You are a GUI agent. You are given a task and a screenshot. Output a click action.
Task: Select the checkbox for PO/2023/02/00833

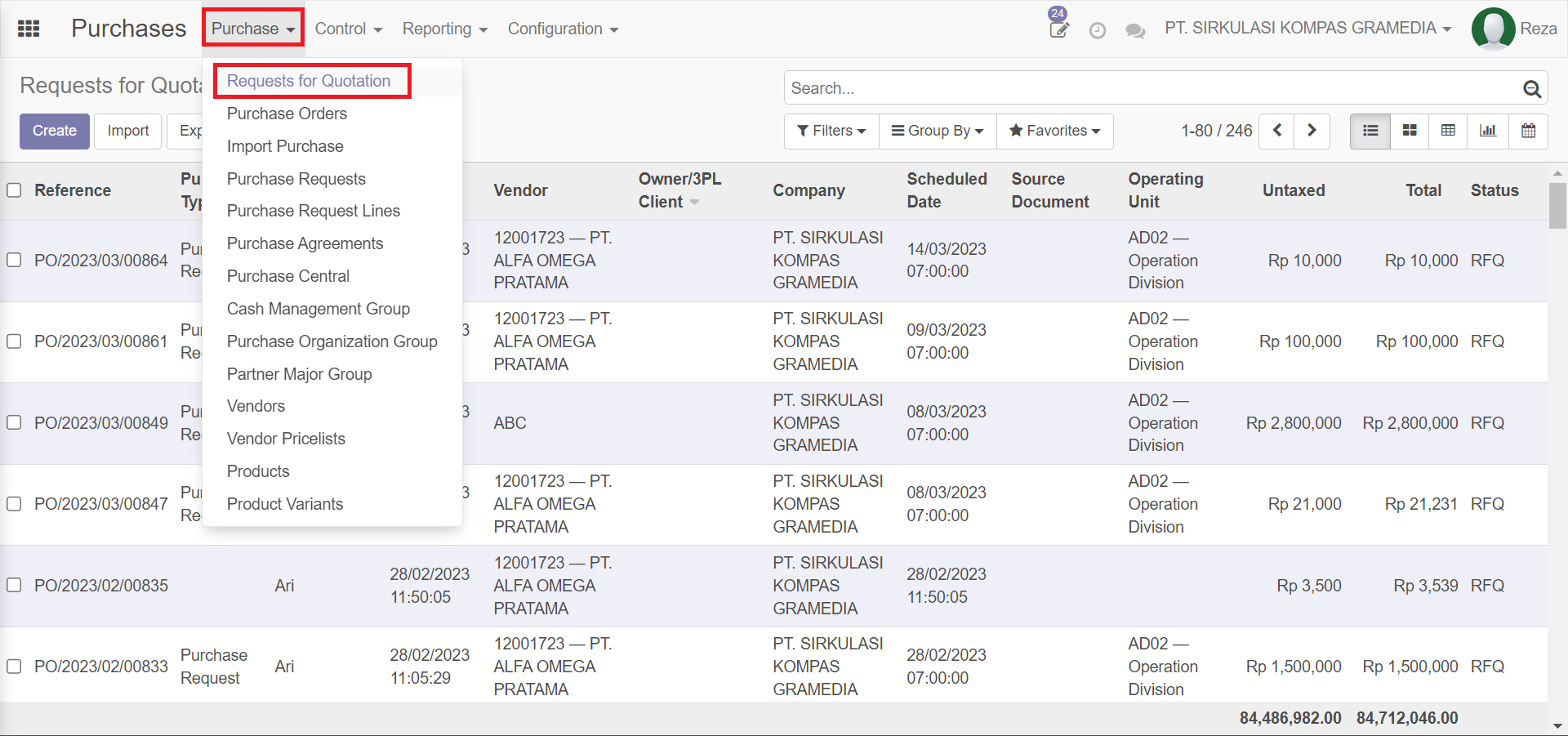[14, 667]
